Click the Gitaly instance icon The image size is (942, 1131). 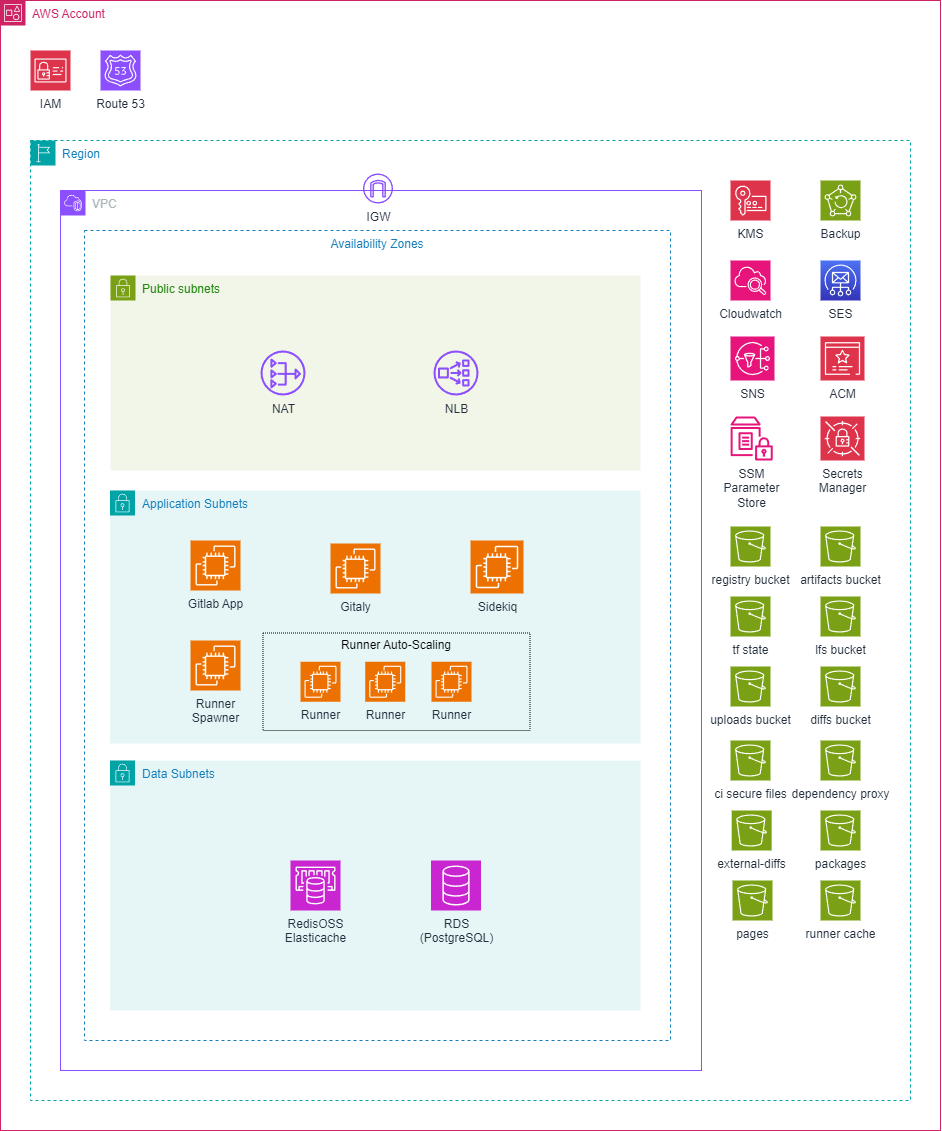[355, 569]
